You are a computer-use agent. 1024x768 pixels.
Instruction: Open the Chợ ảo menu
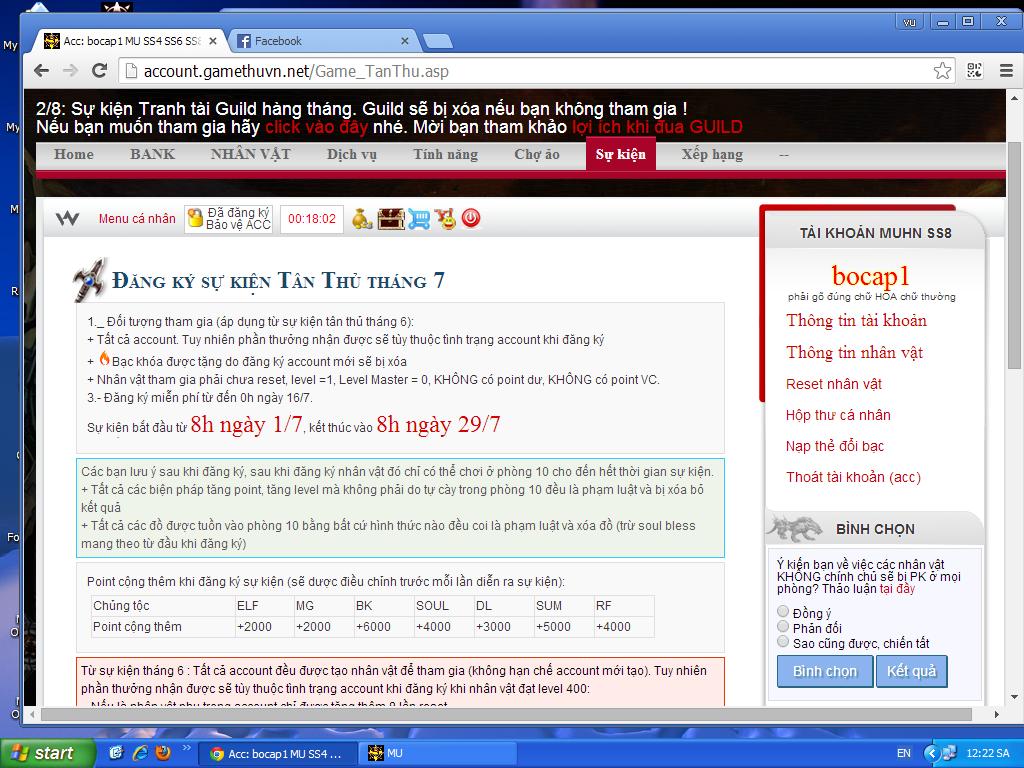click(x=537, y=155)
